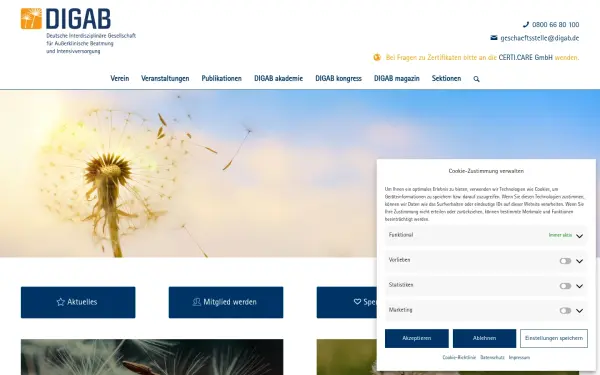Open the DIGAB magazin menu
The image size is (600, 375).
point(396,78)
